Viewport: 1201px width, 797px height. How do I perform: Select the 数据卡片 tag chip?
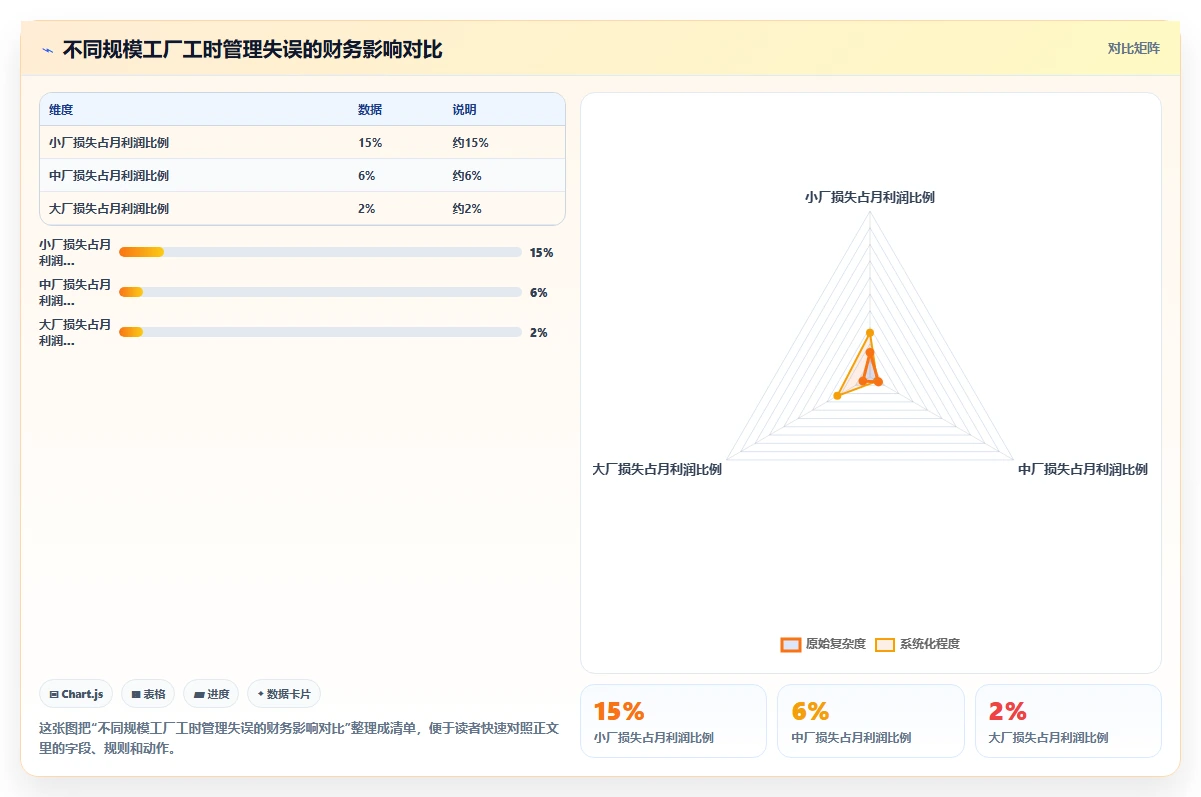pyautogui.click(x=284, y=694)
